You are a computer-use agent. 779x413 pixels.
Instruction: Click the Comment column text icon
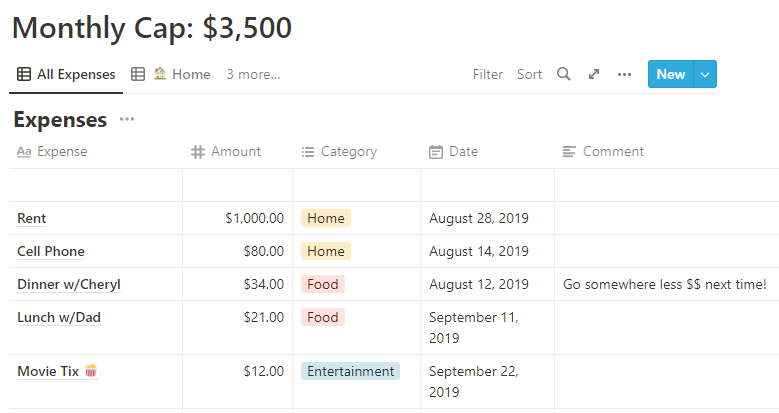(569, 152)
